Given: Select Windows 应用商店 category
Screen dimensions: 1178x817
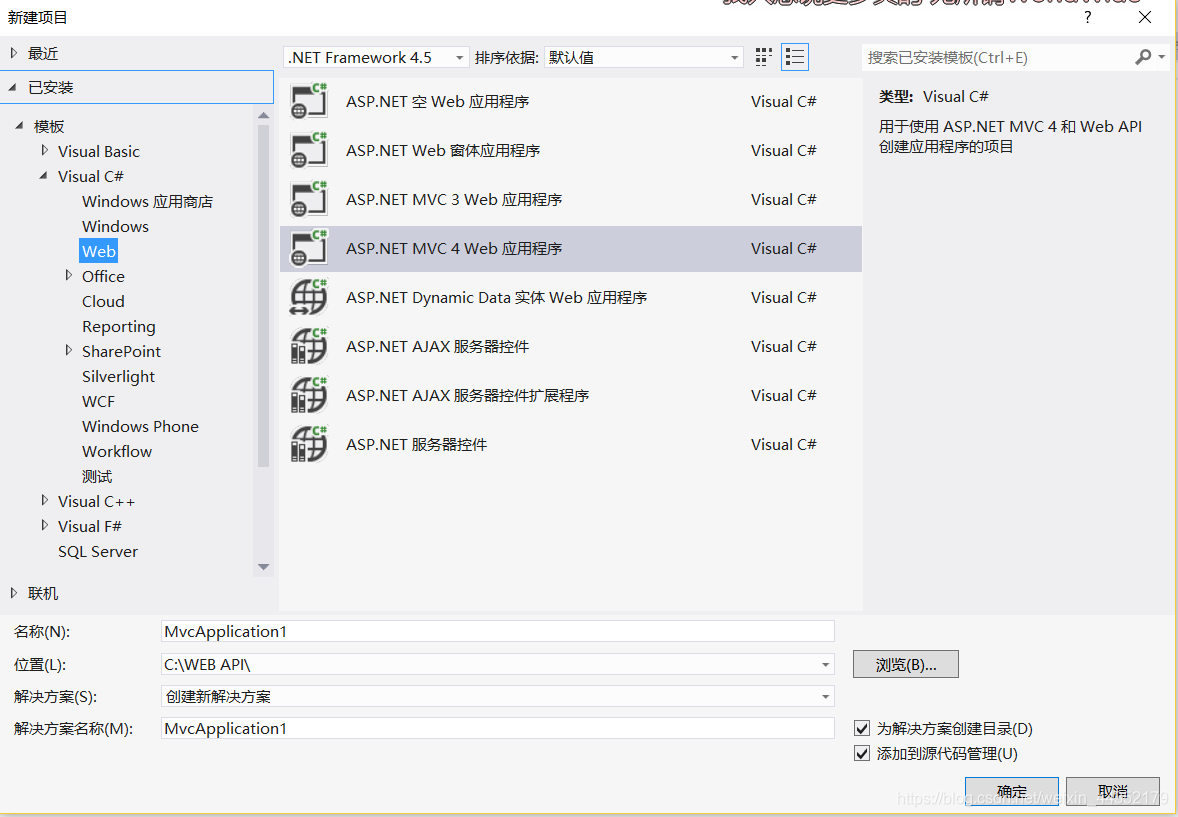Looking at the screenshot, I should click(147, 201).
